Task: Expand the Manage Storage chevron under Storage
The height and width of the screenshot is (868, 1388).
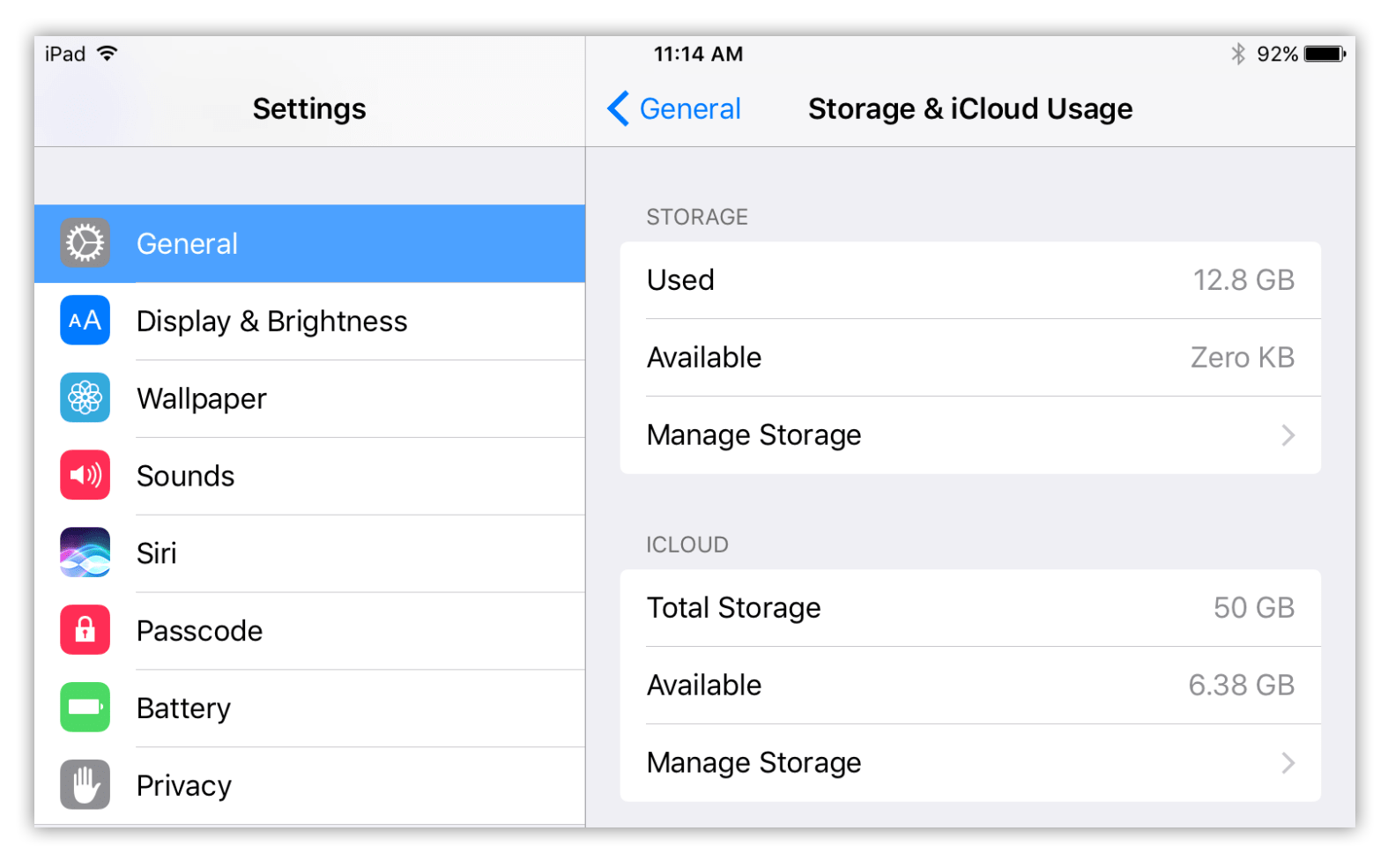Action: pos(1288,435)
